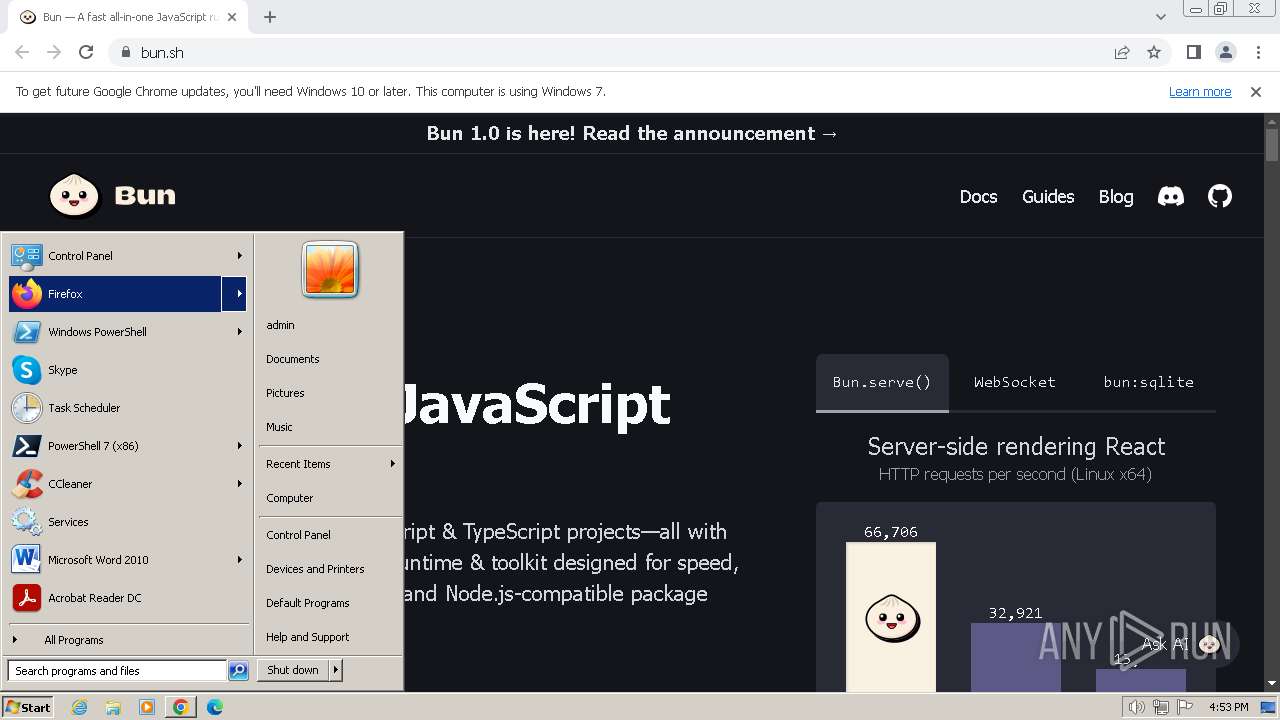Click the Start menu search magnifier button
Image resolution: width=1280 pixels, height=720 pixels.
[238, 671]
